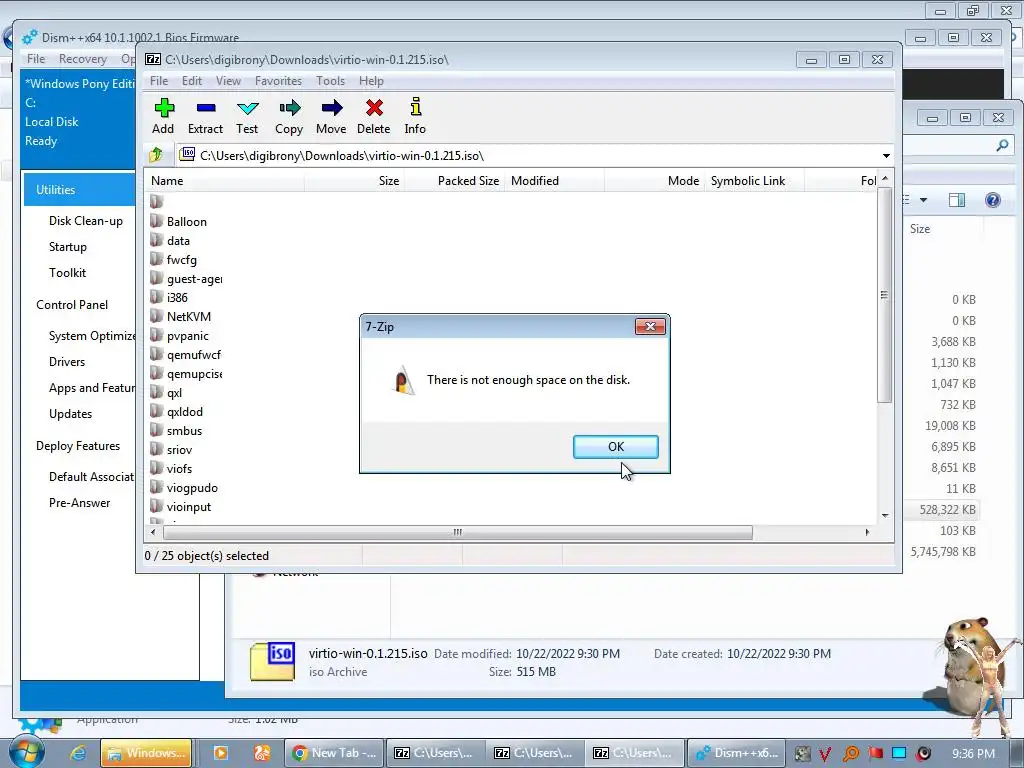Toggle preview pane icon in Explorer window

pos(957,200)
